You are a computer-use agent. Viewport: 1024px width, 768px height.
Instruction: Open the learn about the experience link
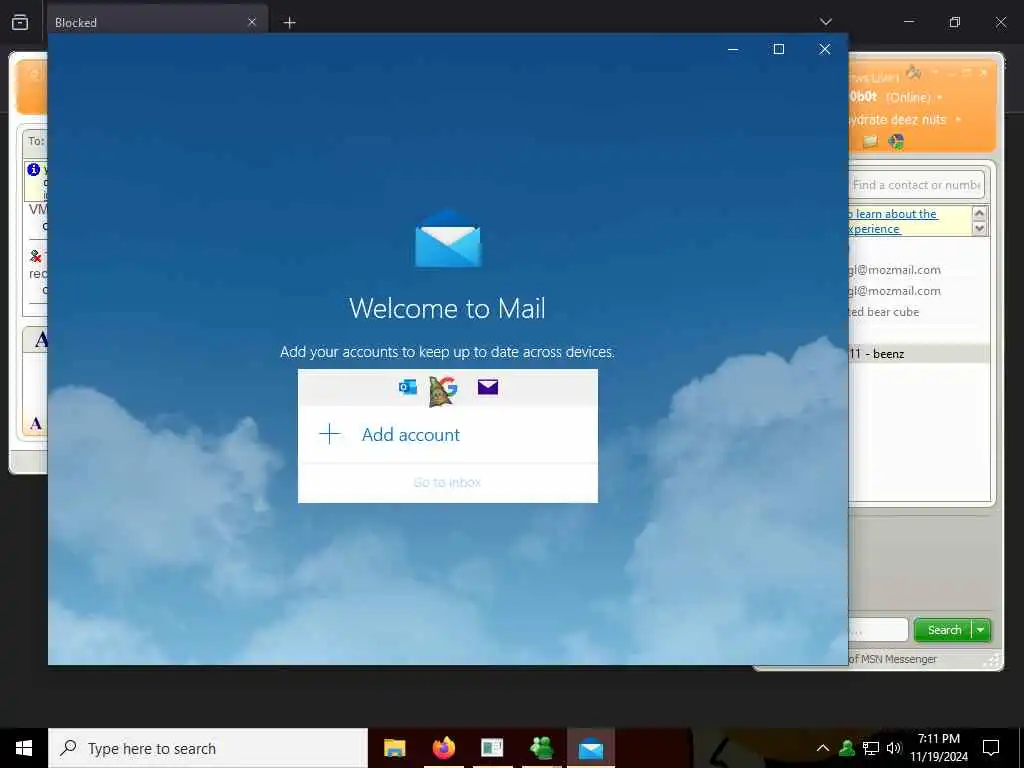893,221
